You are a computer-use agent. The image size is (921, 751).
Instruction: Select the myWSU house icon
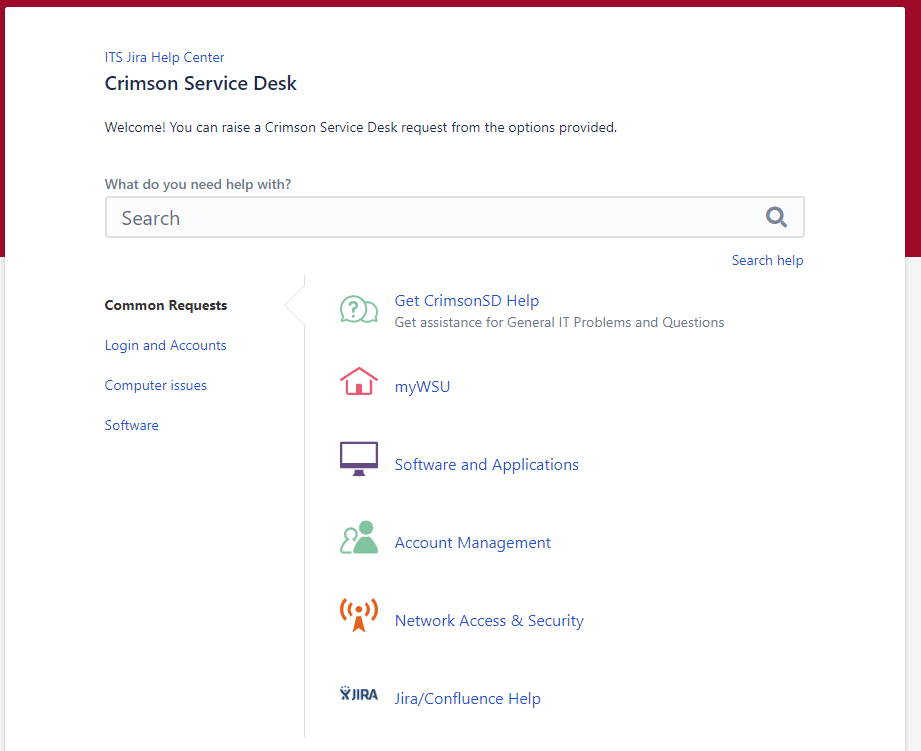tap(359, 383)
